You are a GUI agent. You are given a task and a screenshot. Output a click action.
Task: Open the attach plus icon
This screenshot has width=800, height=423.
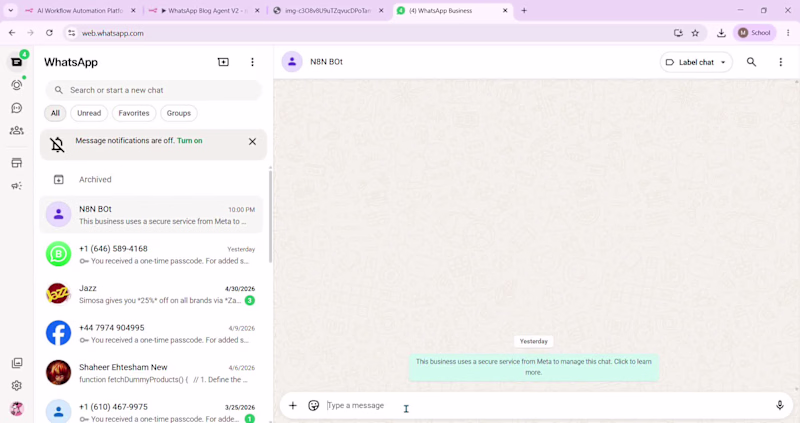292,406
